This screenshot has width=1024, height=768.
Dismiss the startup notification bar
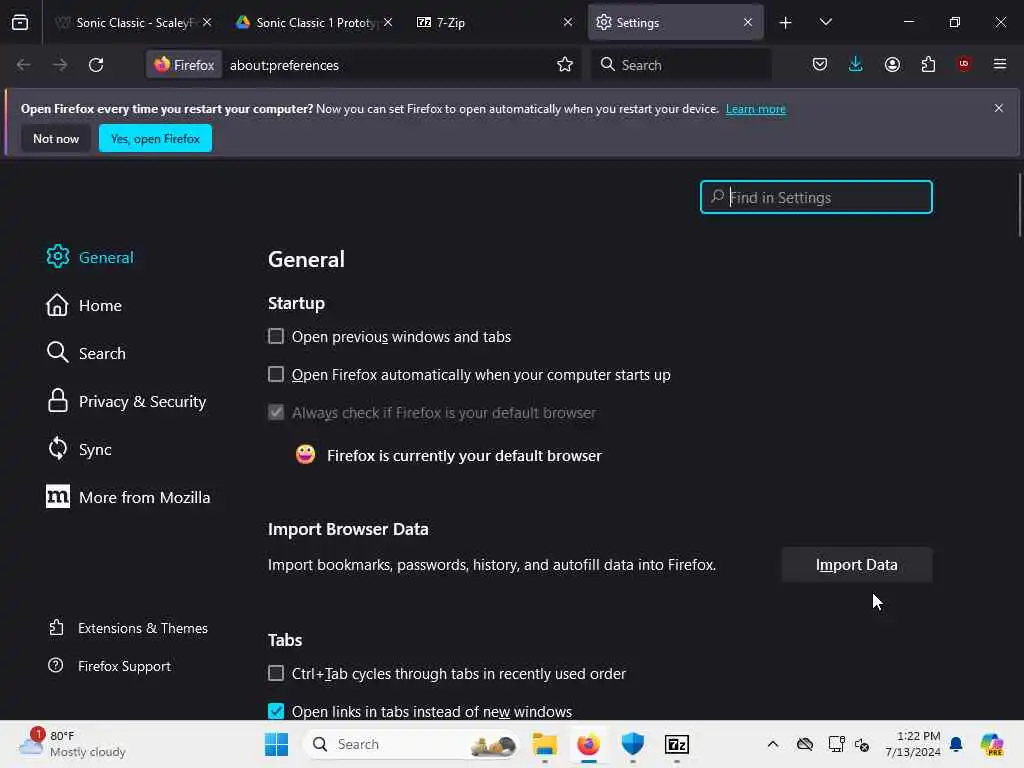click(x=999, y=108)
